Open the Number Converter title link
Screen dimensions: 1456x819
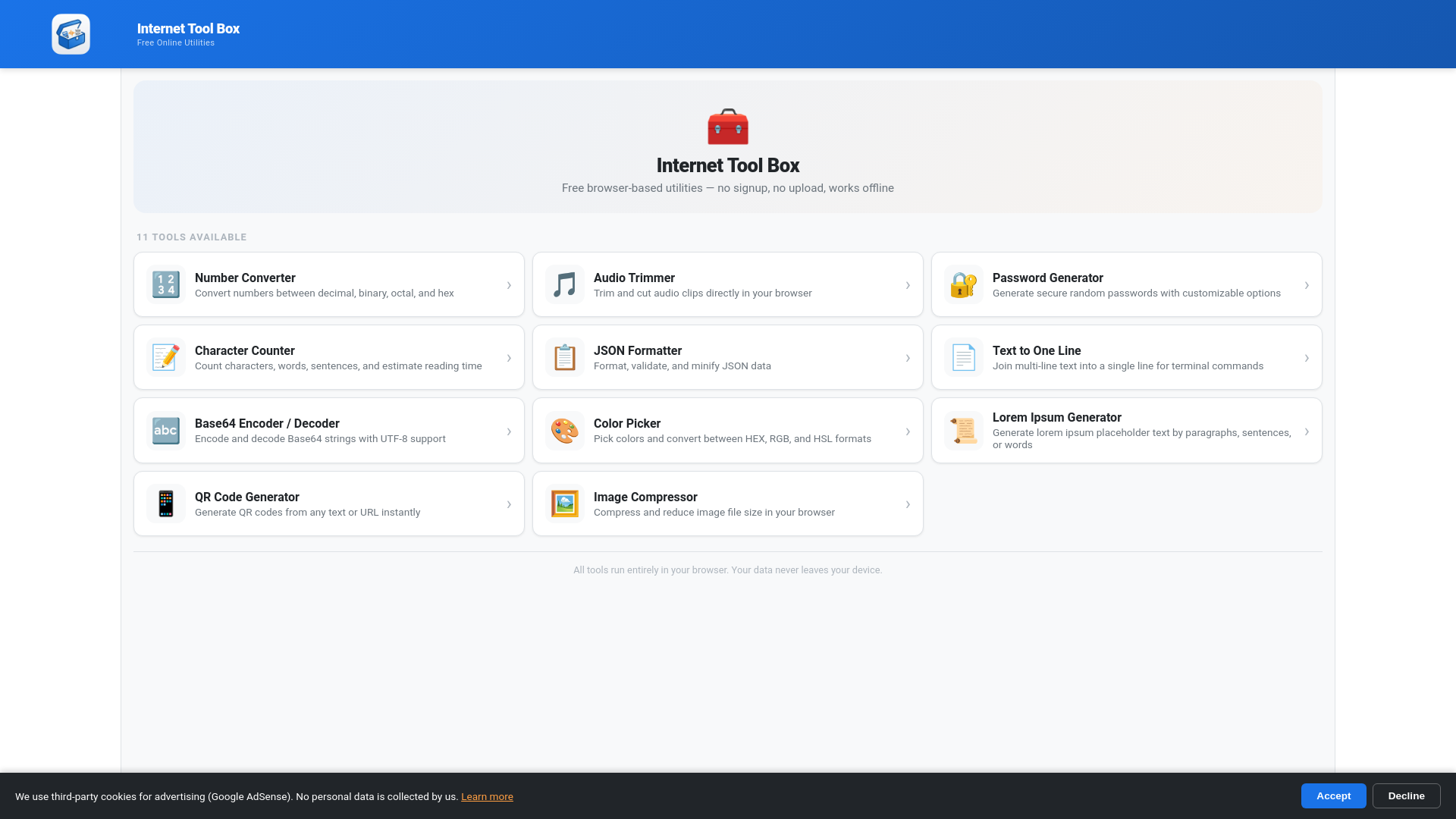point(245,278)
